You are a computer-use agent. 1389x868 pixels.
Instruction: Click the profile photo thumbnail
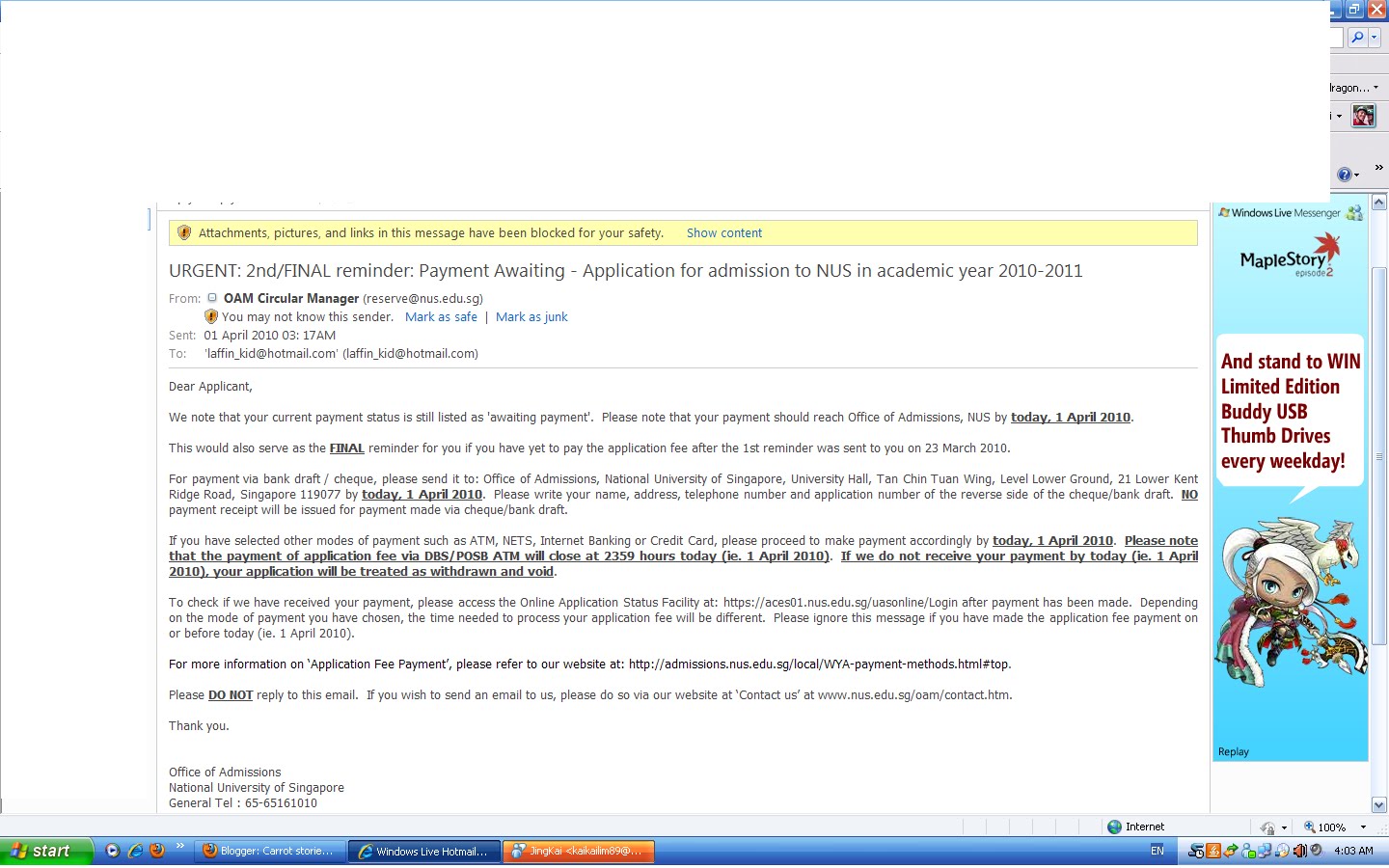coord(1363,116)
